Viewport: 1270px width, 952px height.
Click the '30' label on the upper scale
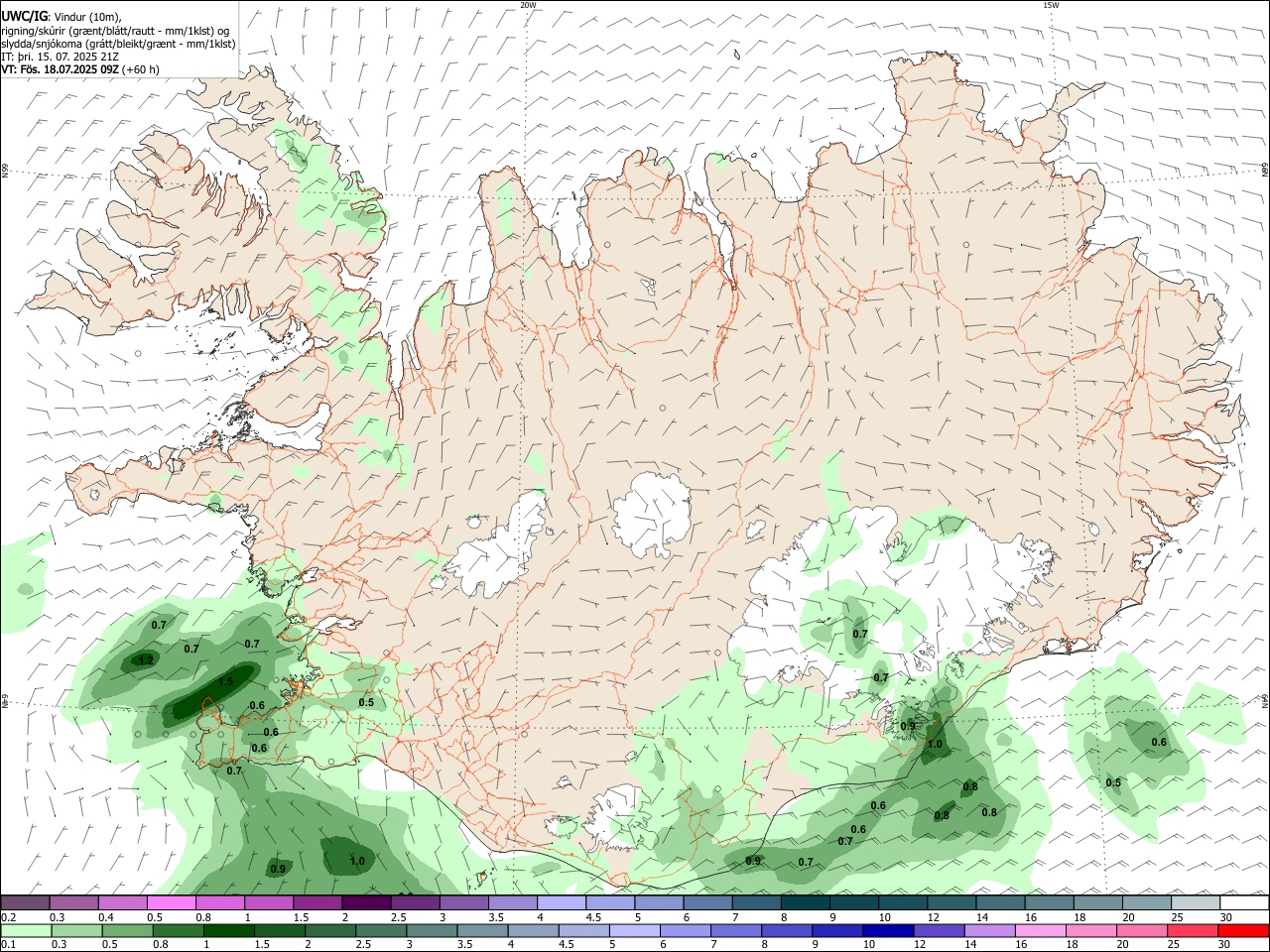pyautogui.click(x=1225, y=917)
